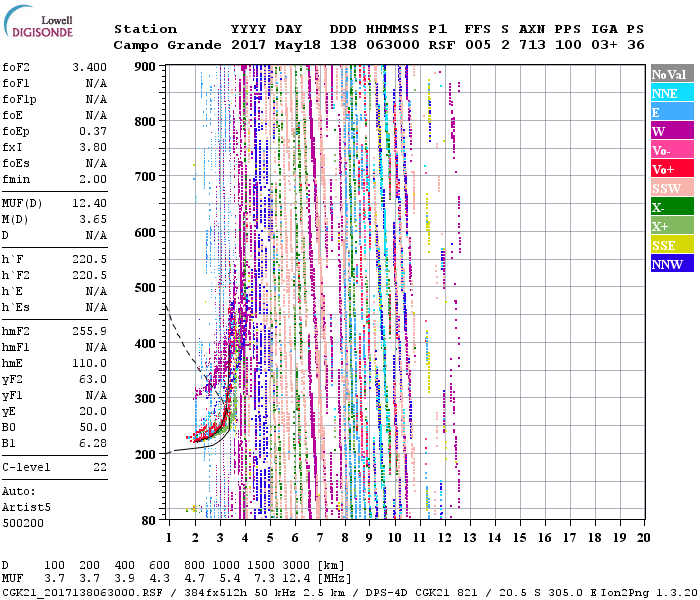The height and width of the screenshot is (600, 700).
Task: Click the 500 km y-axis label
Action: coord(145,288)
